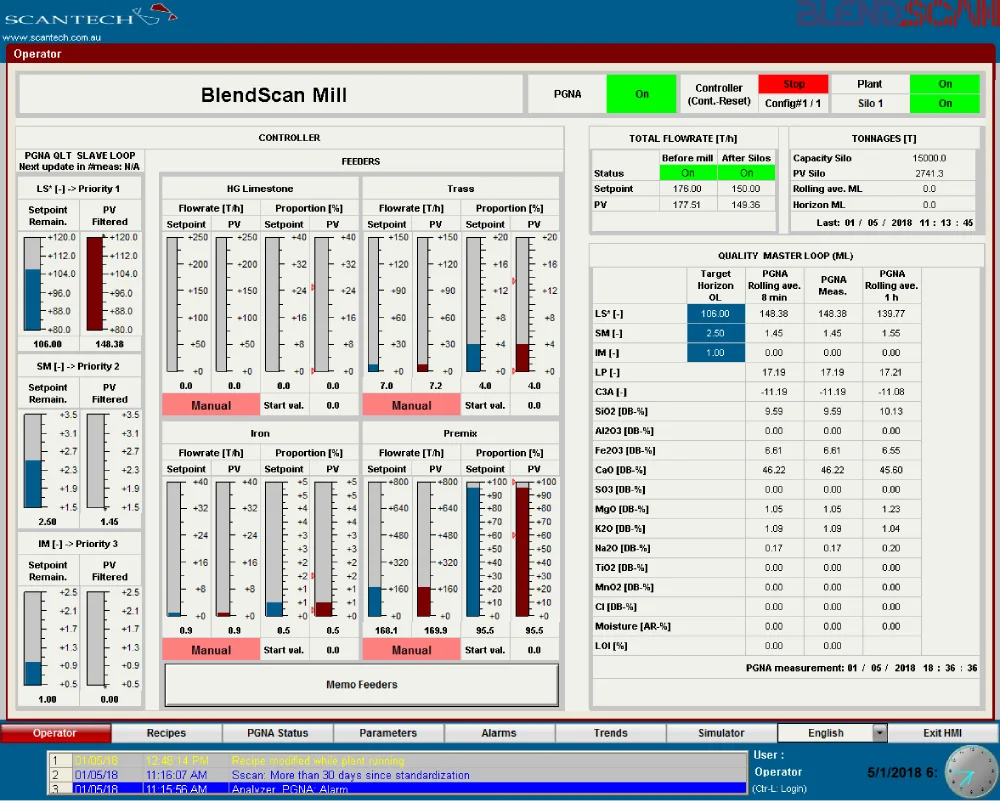Select the LS target horizon value 106.00
Viewport: 1000px width, 801px height.
[x=716, y=314]
